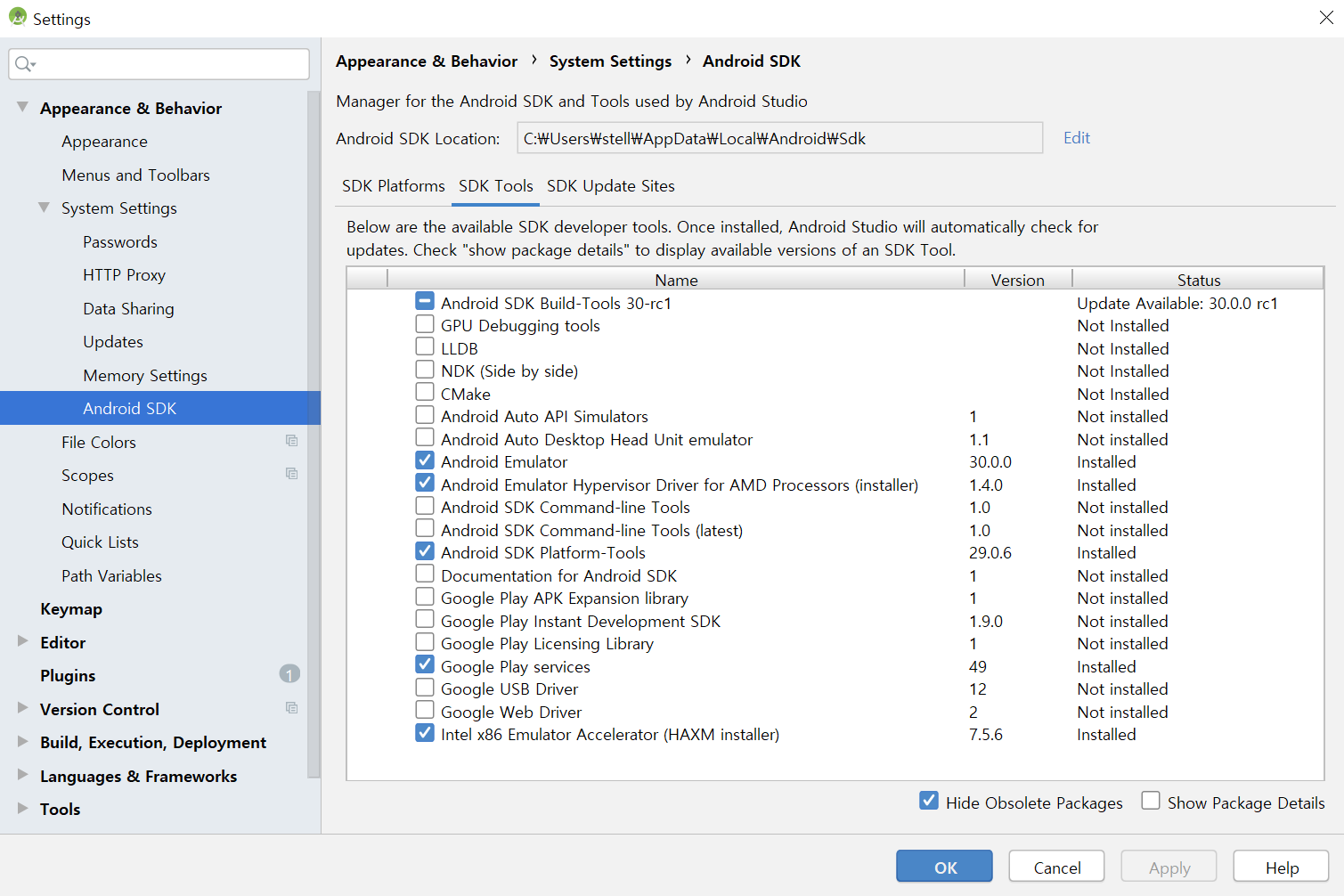Select Documentation for Android SDK row
The width and height of the screenshot is (1344, 896).
coord(835,576)
